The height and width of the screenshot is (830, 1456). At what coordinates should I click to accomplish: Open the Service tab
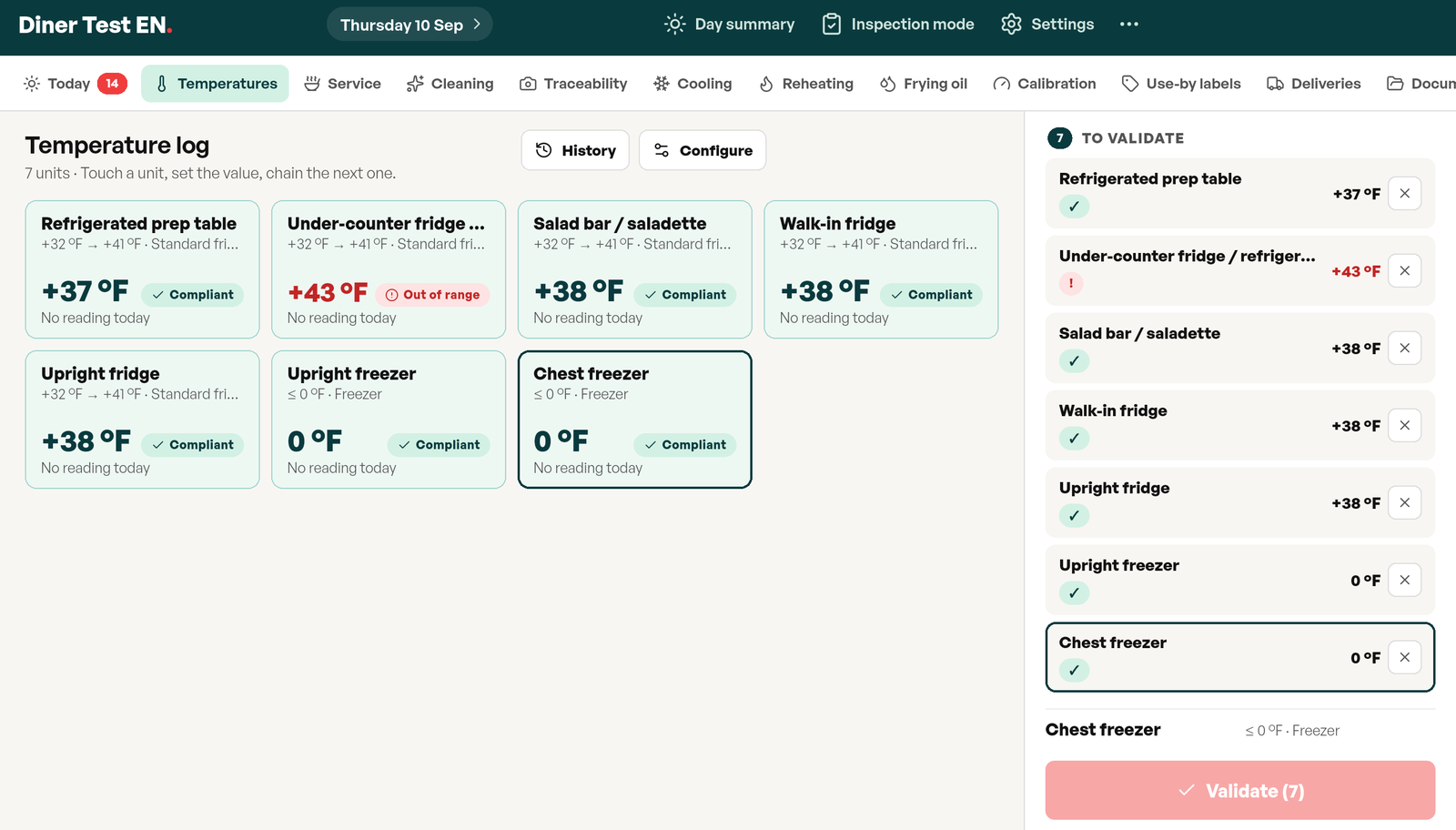tap(342, 84)
